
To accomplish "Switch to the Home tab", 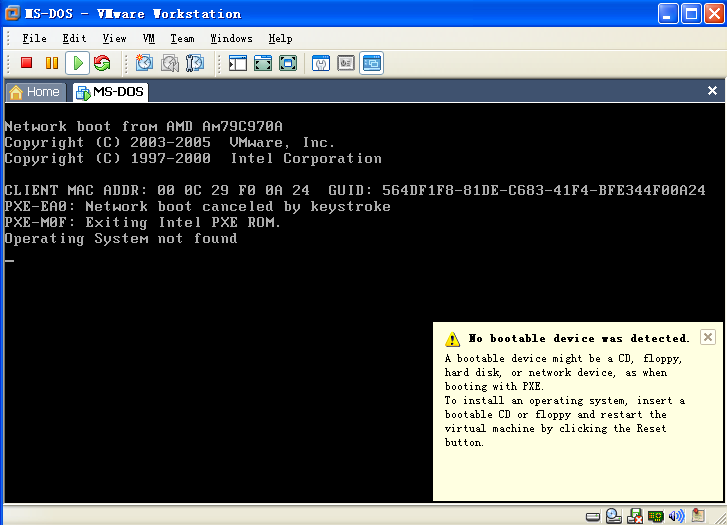I will click(35, 92).
